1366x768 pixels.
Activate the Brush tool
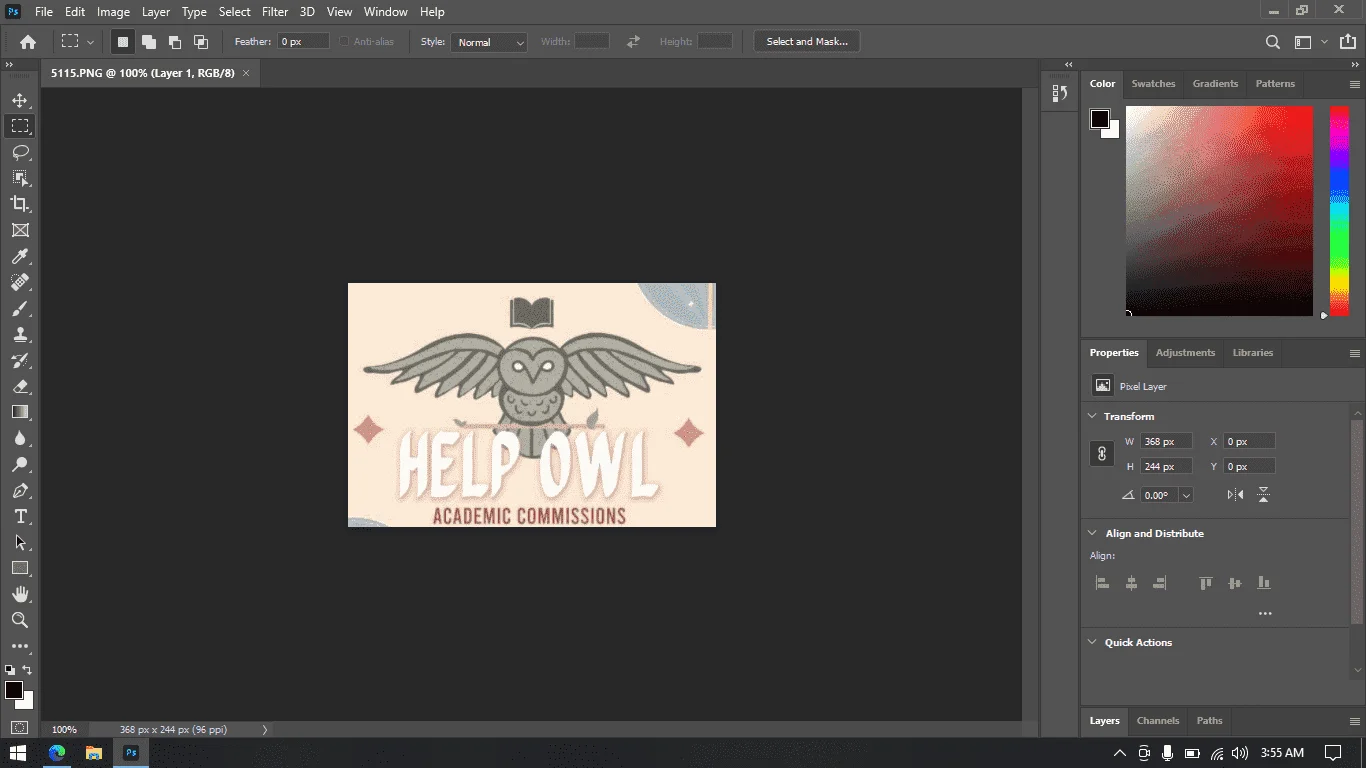click(x=20, y=308)
